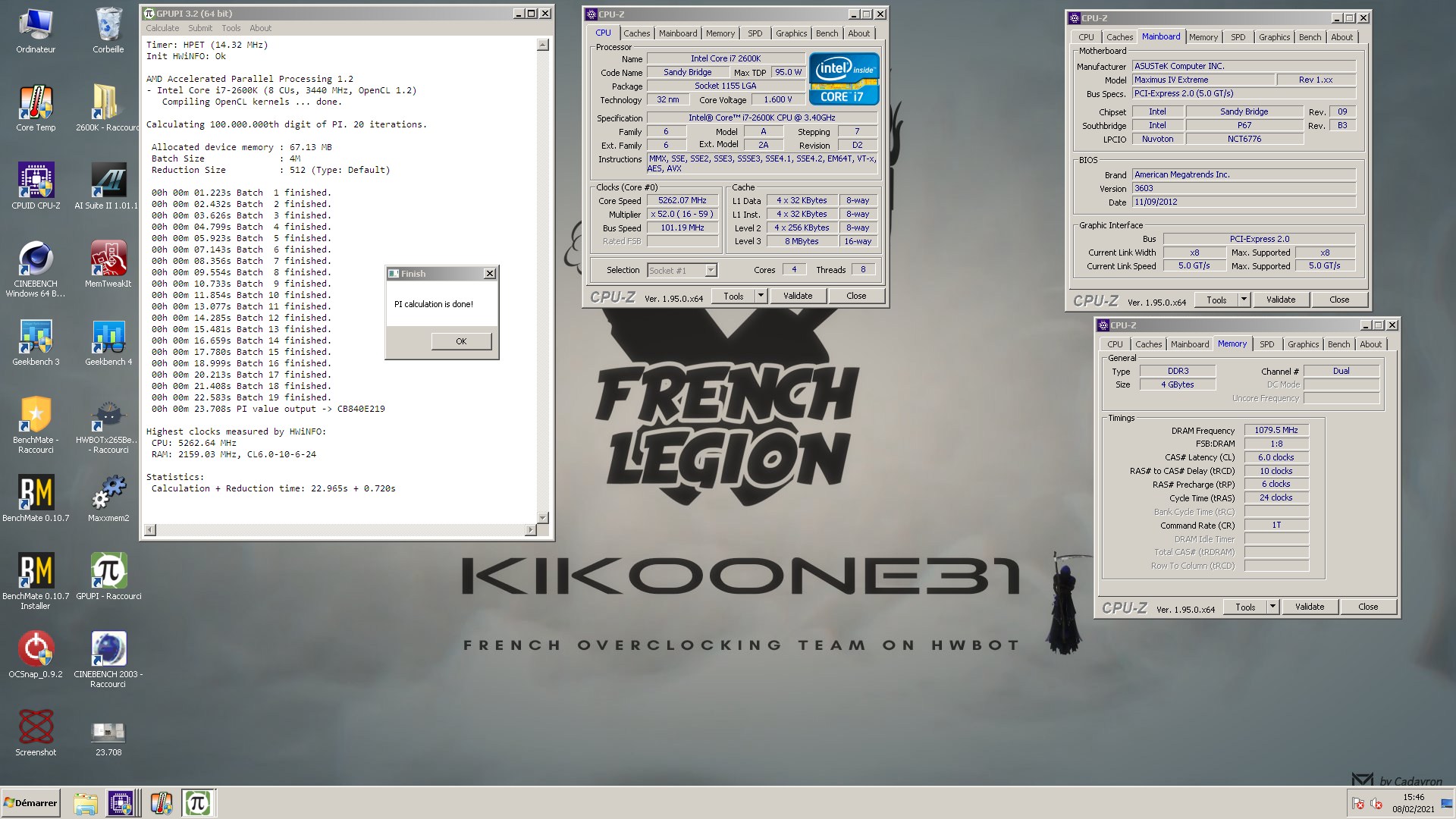Click the Maximus IV Extreme model field
The width and height of the screenshot is (1456, 819).
click(x=1203, y=80)
